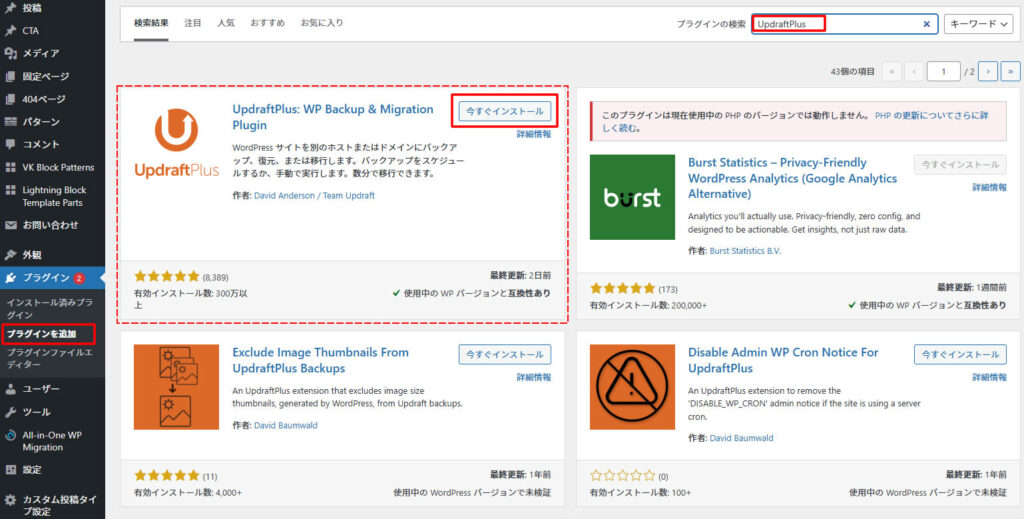Click the All-in-One WP Migration icon
This screenshot has height=519, width=1024.
(x=10, y=435)
